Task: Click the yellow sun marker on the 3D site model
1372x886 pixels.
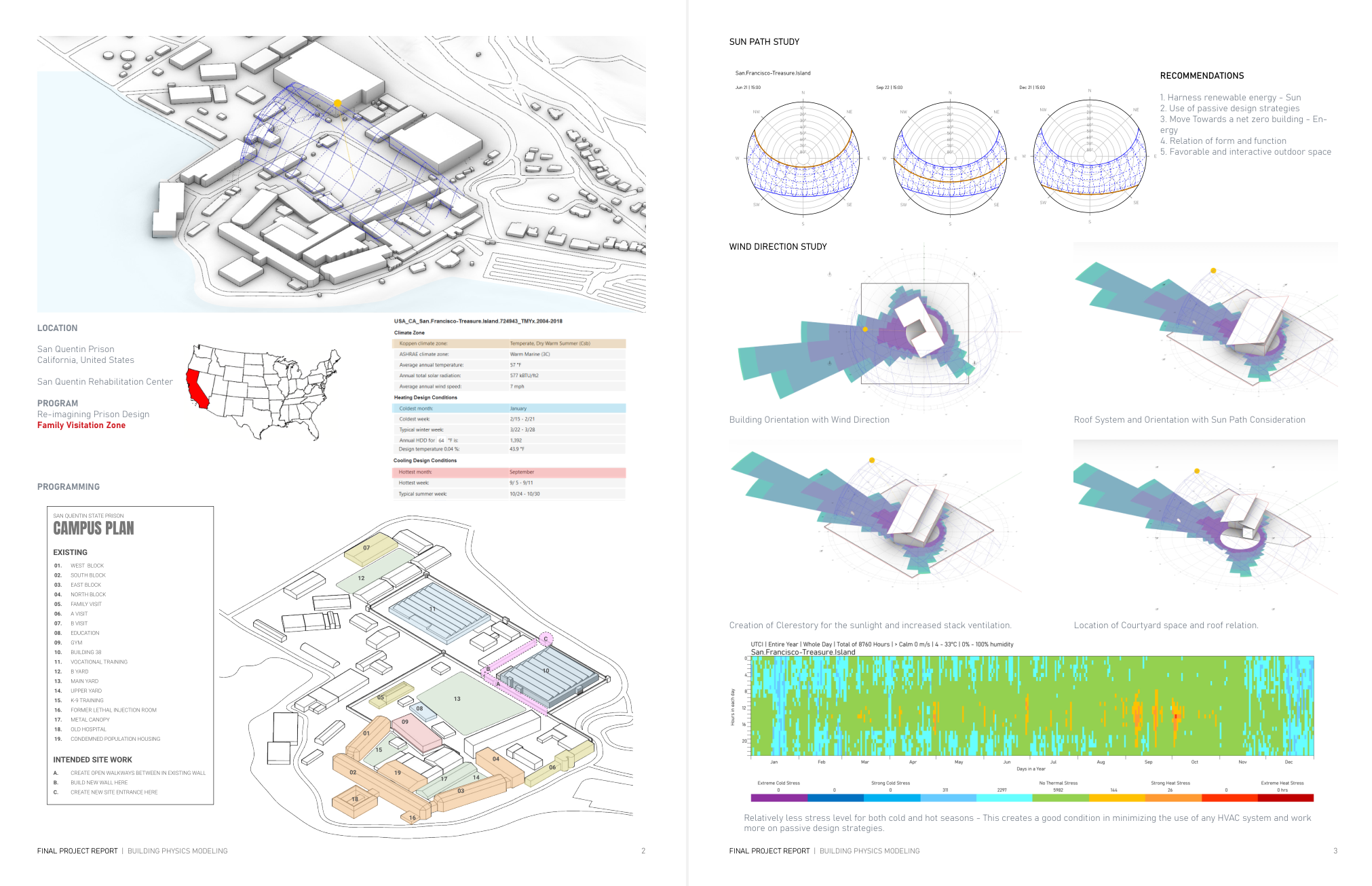Action: pos(337,103)
